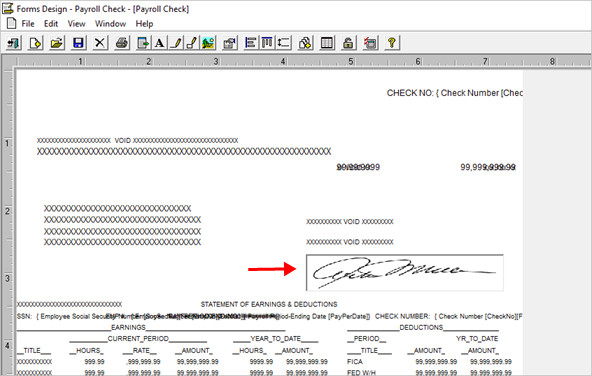The image size is (592, 376).
Task: Select the STATEMENT OF EARNINGS & DEDUCTIONS heading
Action: pos(269,304)
